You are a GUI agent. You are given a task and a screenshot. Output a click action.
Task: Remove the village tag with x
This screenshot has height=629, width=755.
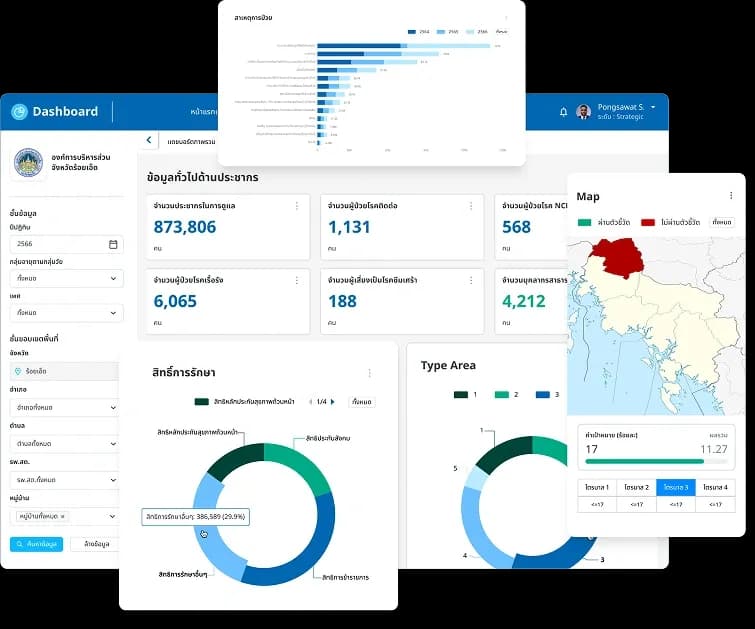click(63, 516)
